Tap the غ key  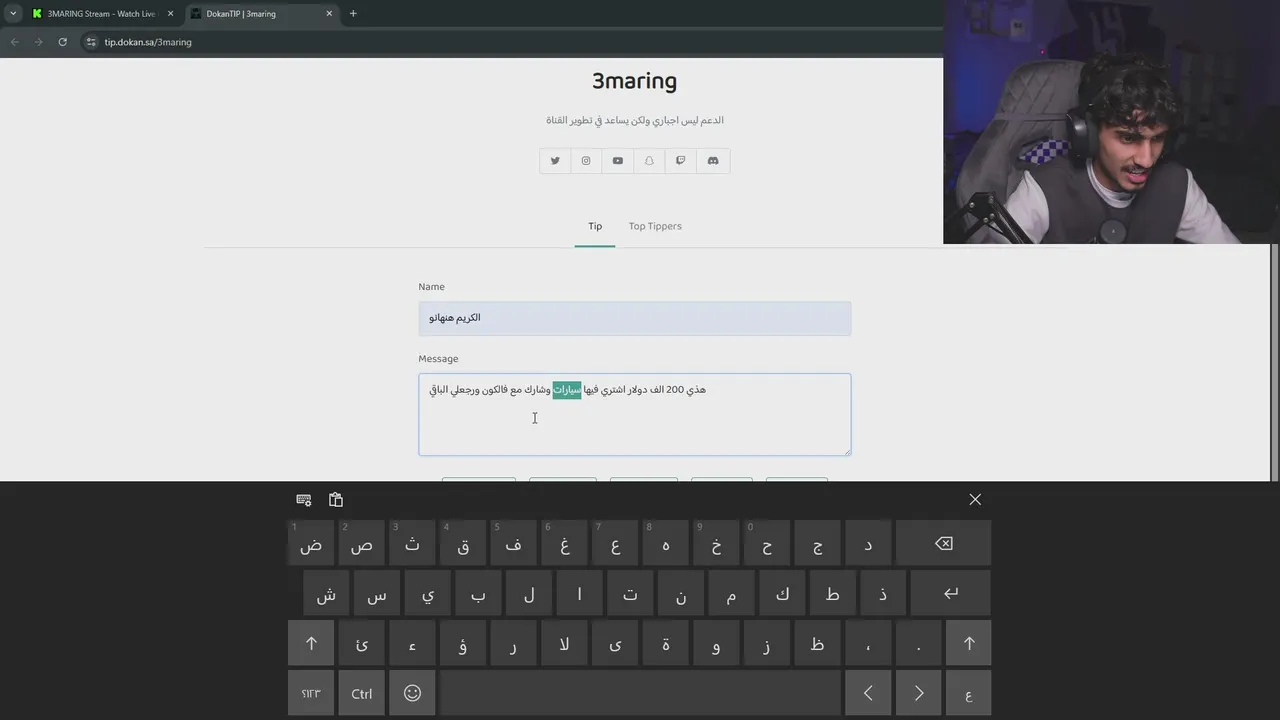pos(564,543)
